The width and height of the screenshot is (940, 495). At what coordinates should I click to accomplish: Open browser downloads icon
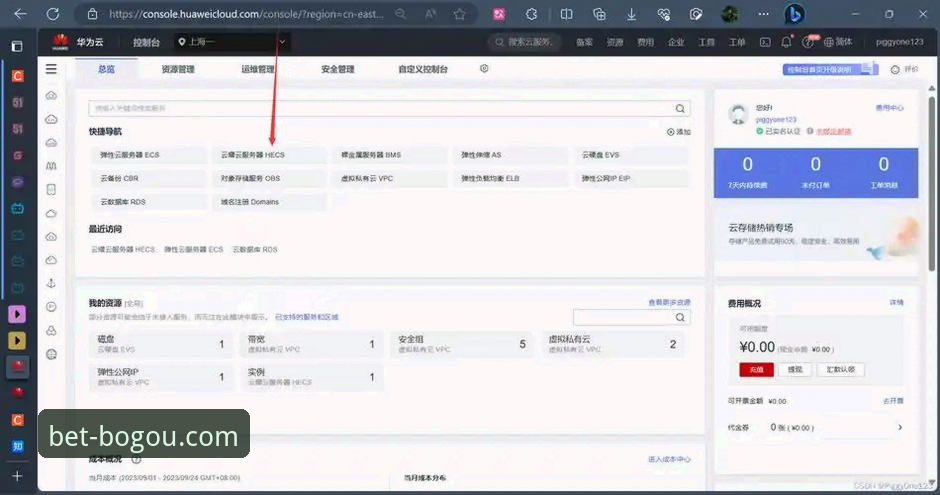[631, 14]
